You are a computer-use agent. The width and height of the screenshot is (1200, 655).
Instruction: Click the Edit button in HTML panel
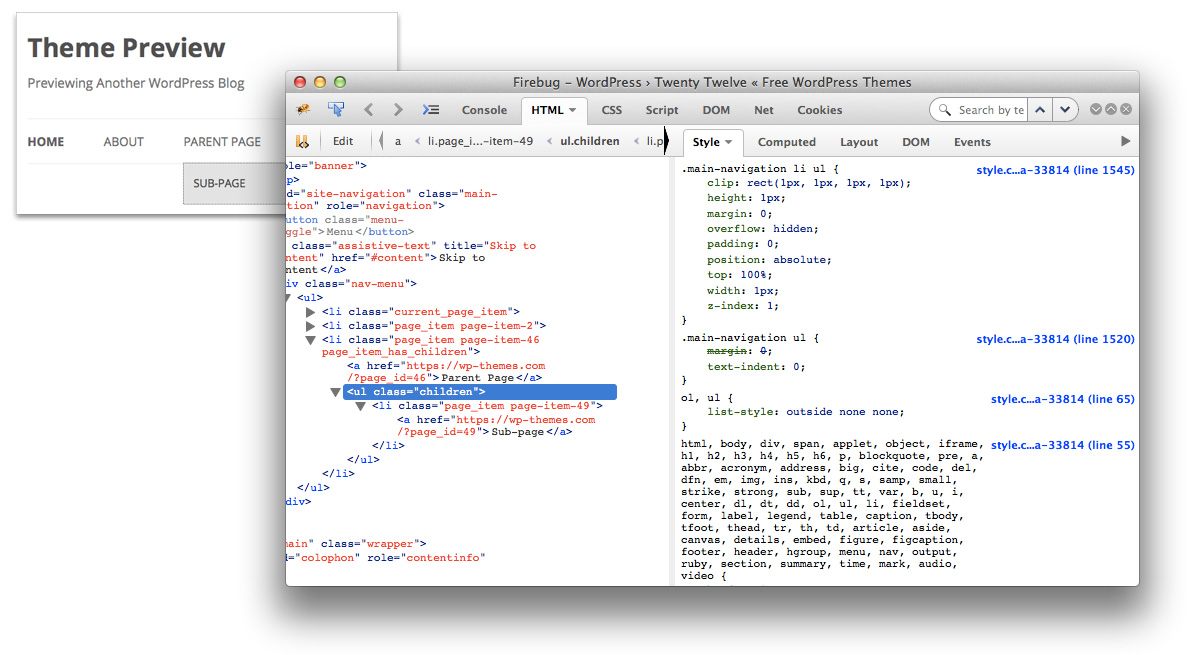pos(343,141)
